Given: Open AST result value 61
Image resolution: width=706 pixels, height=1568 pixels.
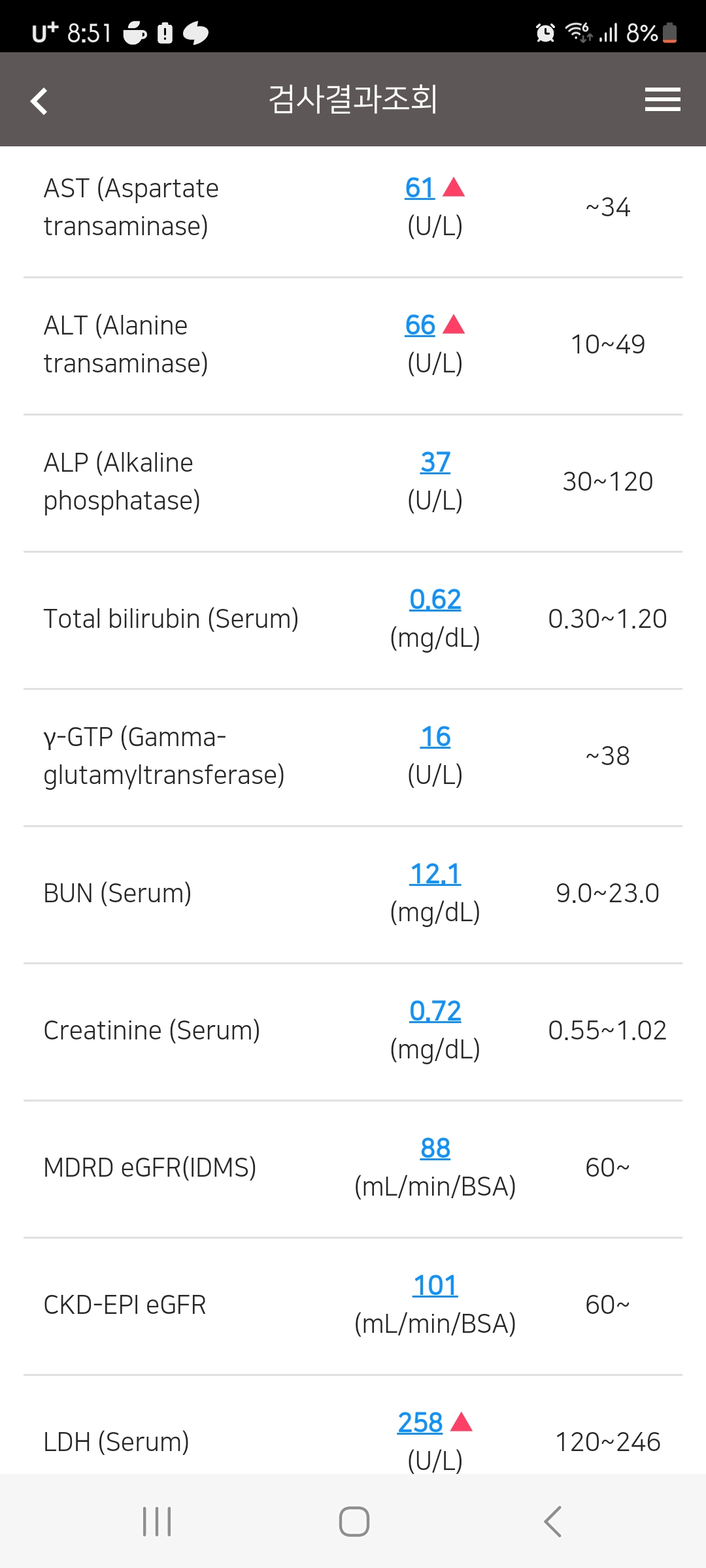Looking at the screenshot, I should (420, 188).
